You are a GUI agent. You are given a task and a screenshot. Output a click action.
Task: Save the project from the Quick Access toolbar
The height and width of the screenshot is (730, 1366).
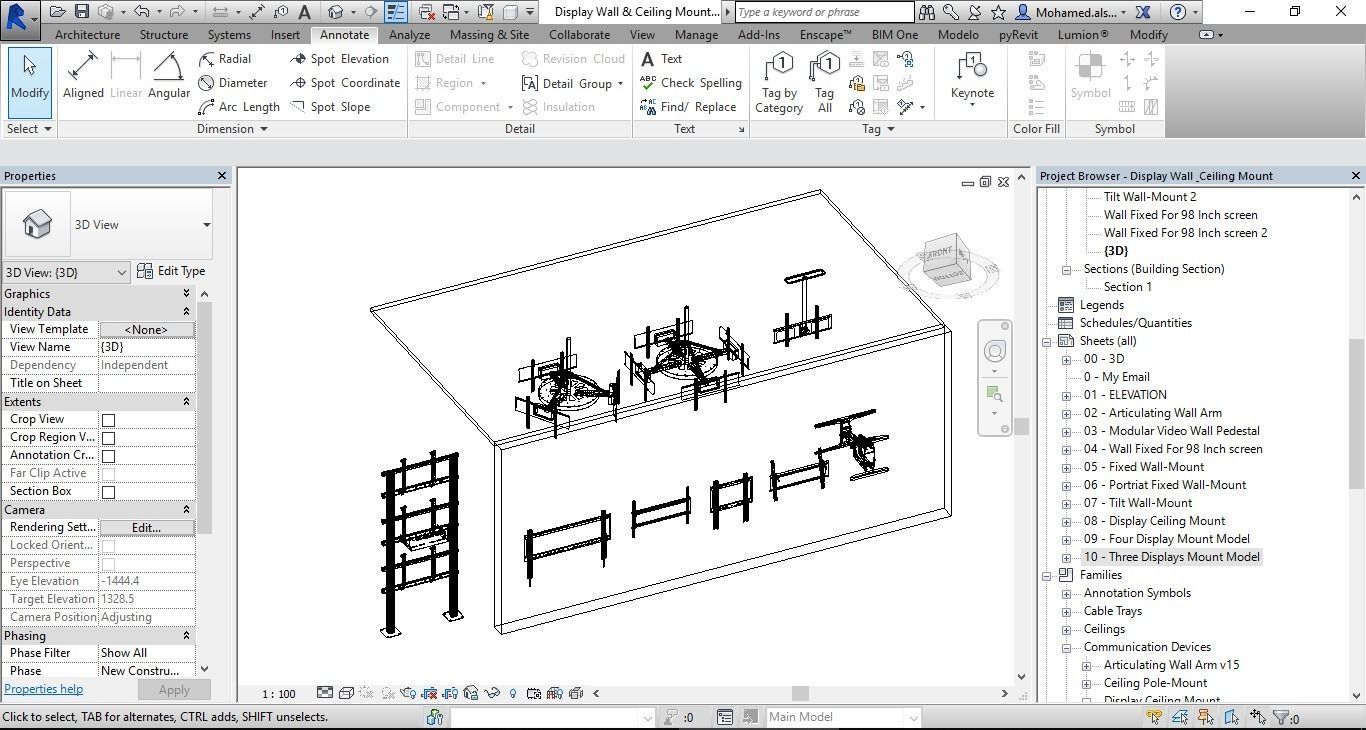point(81,11)
